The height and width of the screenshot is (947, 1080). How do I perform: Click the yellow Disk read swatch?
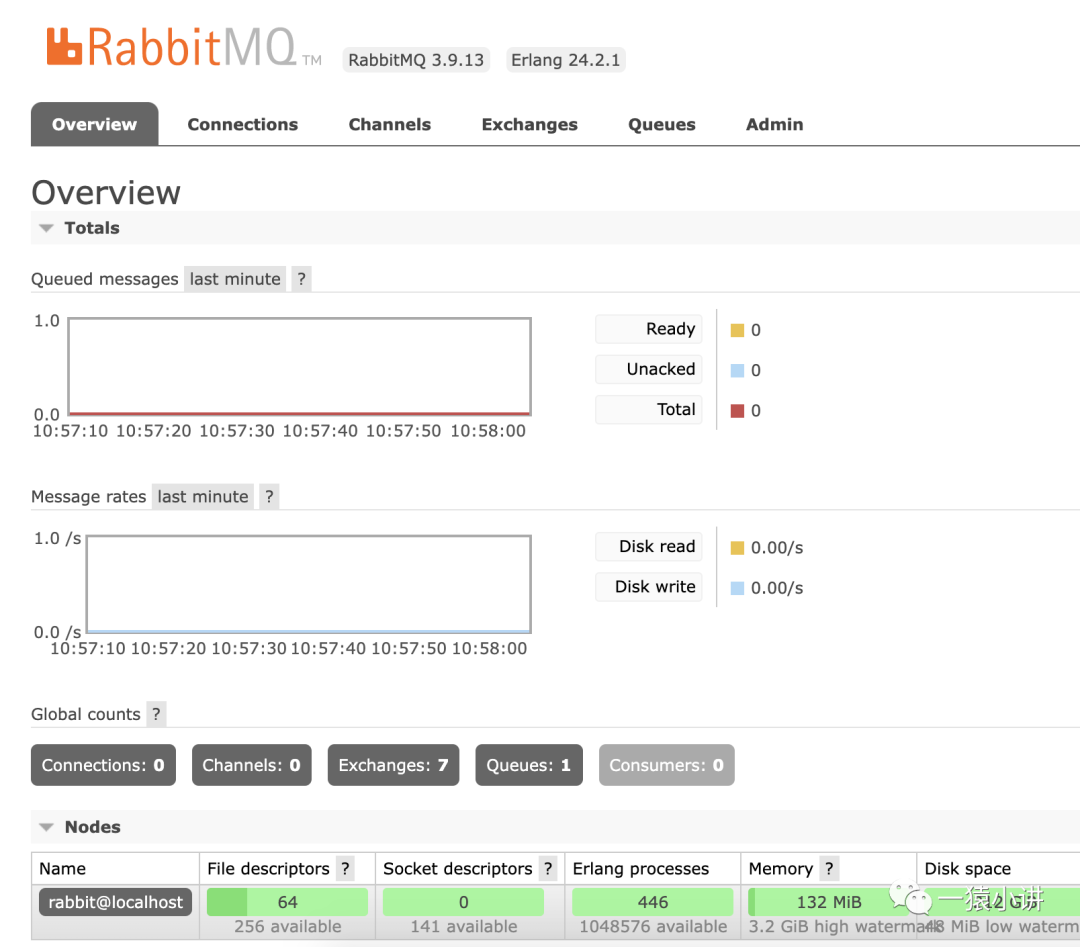pos(737,548)
